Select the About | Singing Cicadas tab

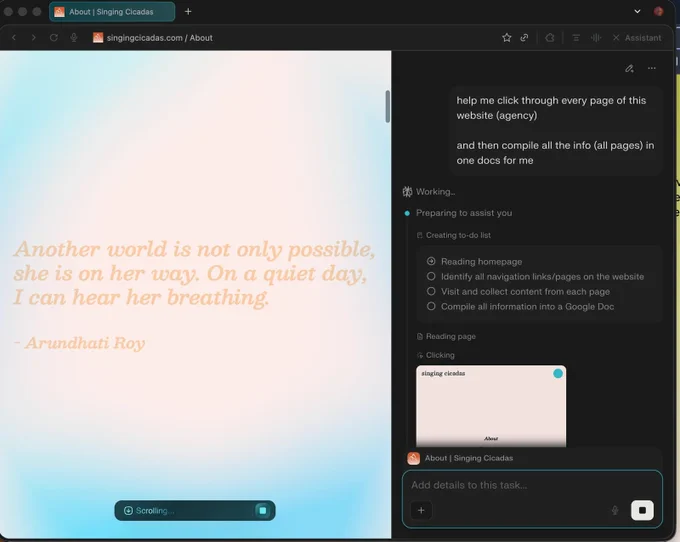pos(112,12)
